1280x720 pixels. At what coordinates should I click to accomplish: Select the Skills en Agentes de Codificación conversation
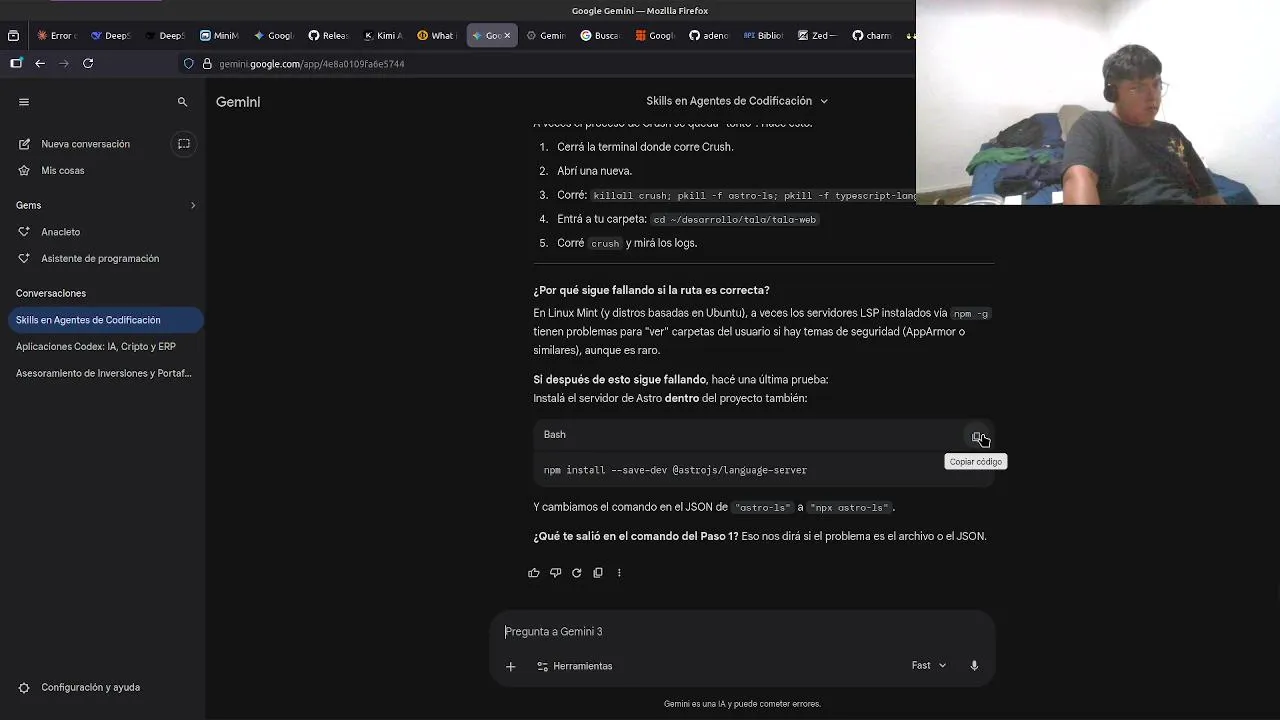104,320
